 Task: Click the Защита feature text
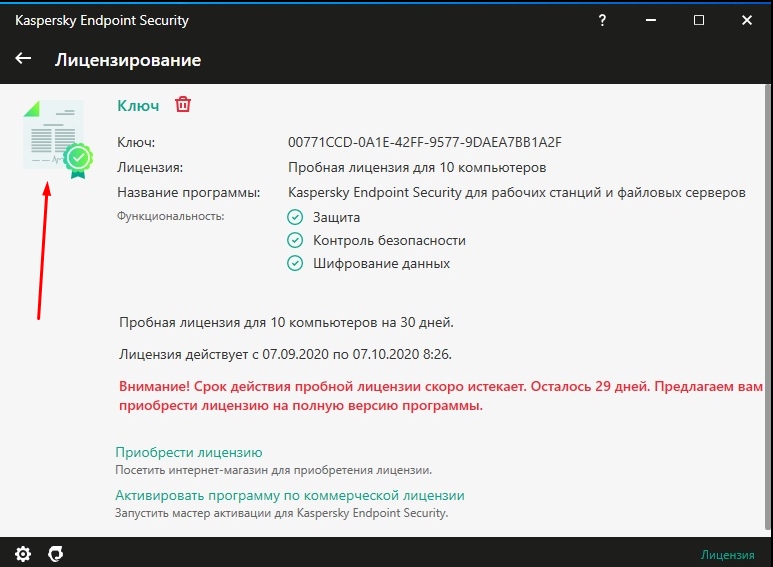point(336,217)
